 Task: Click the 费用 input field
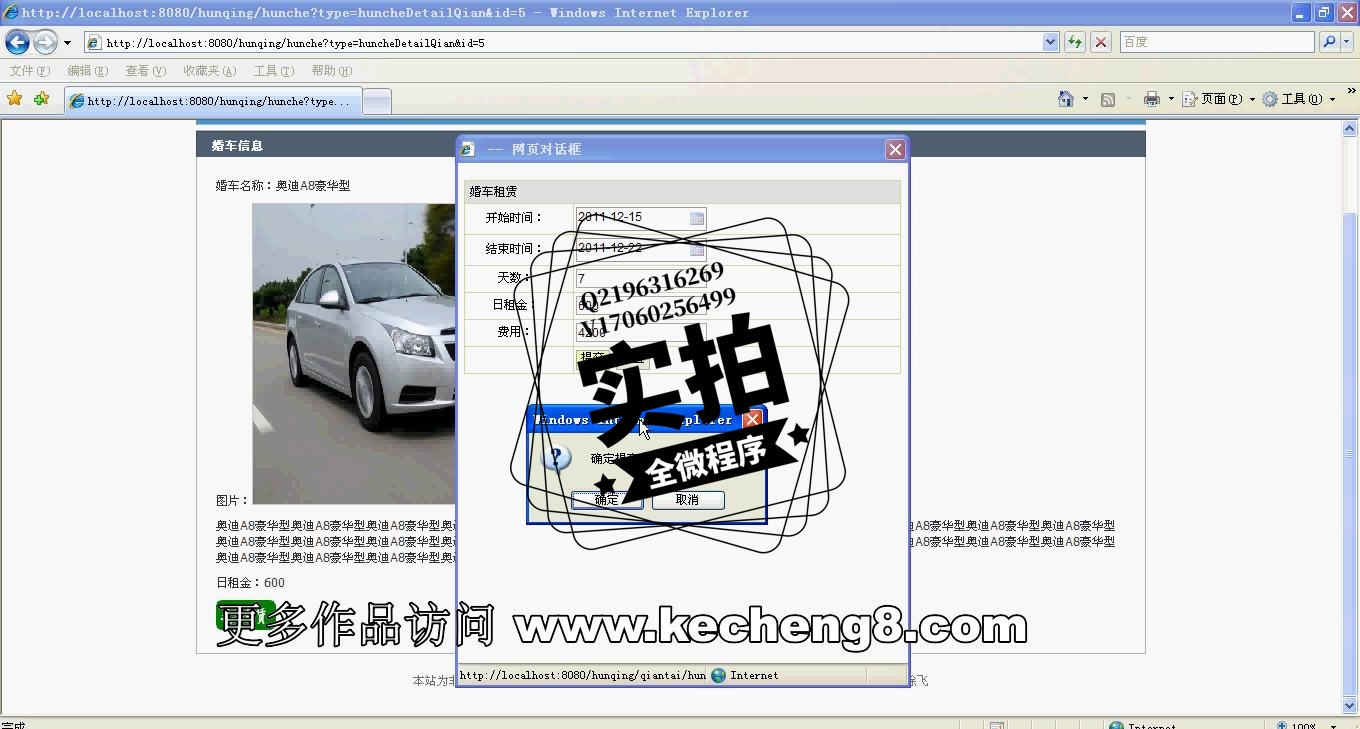(x=641, y=332)
